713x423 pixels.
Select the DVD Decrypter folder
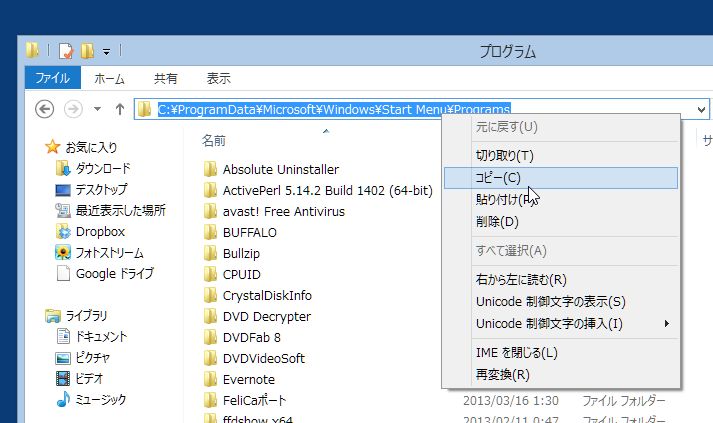pyautogui.click(x=266, y=317)
